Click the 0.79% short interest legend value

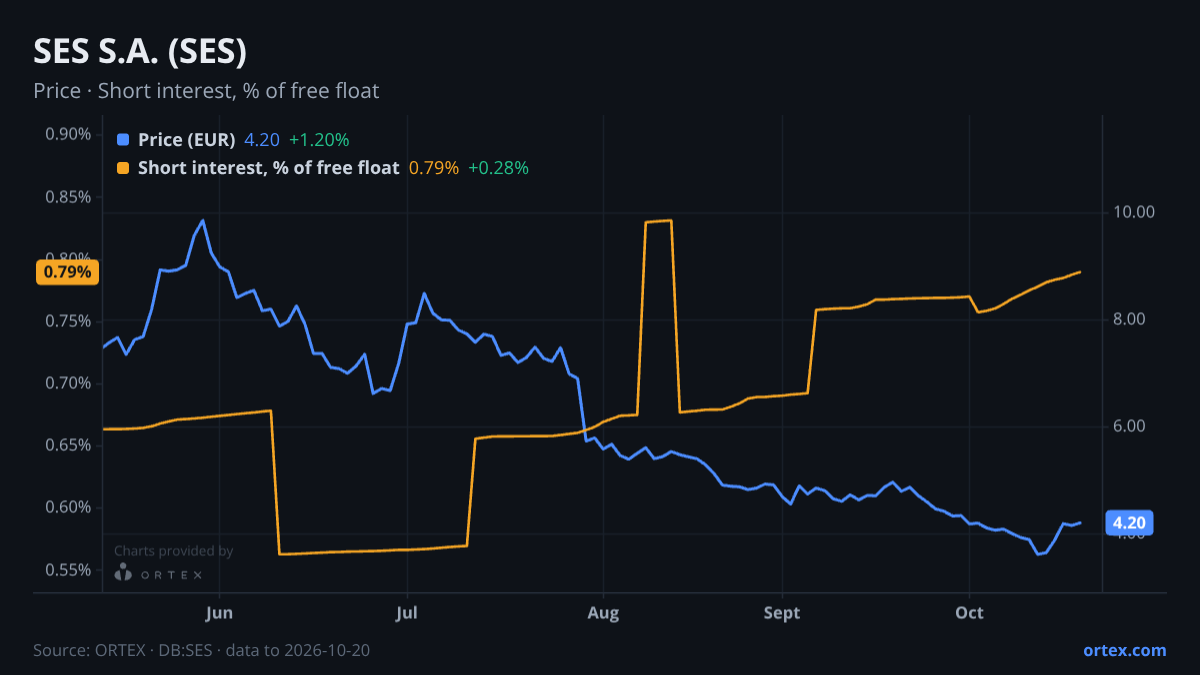pos(434,168)
